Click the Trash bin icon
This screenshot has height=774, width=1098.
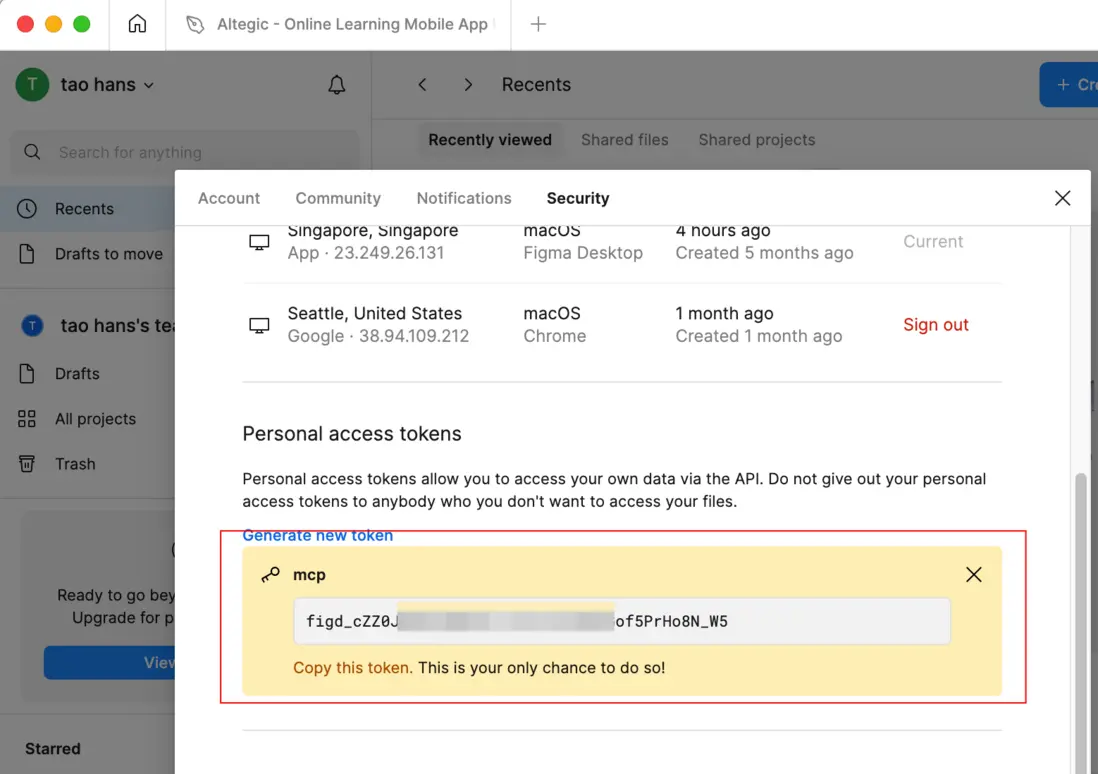pos(27,464)
